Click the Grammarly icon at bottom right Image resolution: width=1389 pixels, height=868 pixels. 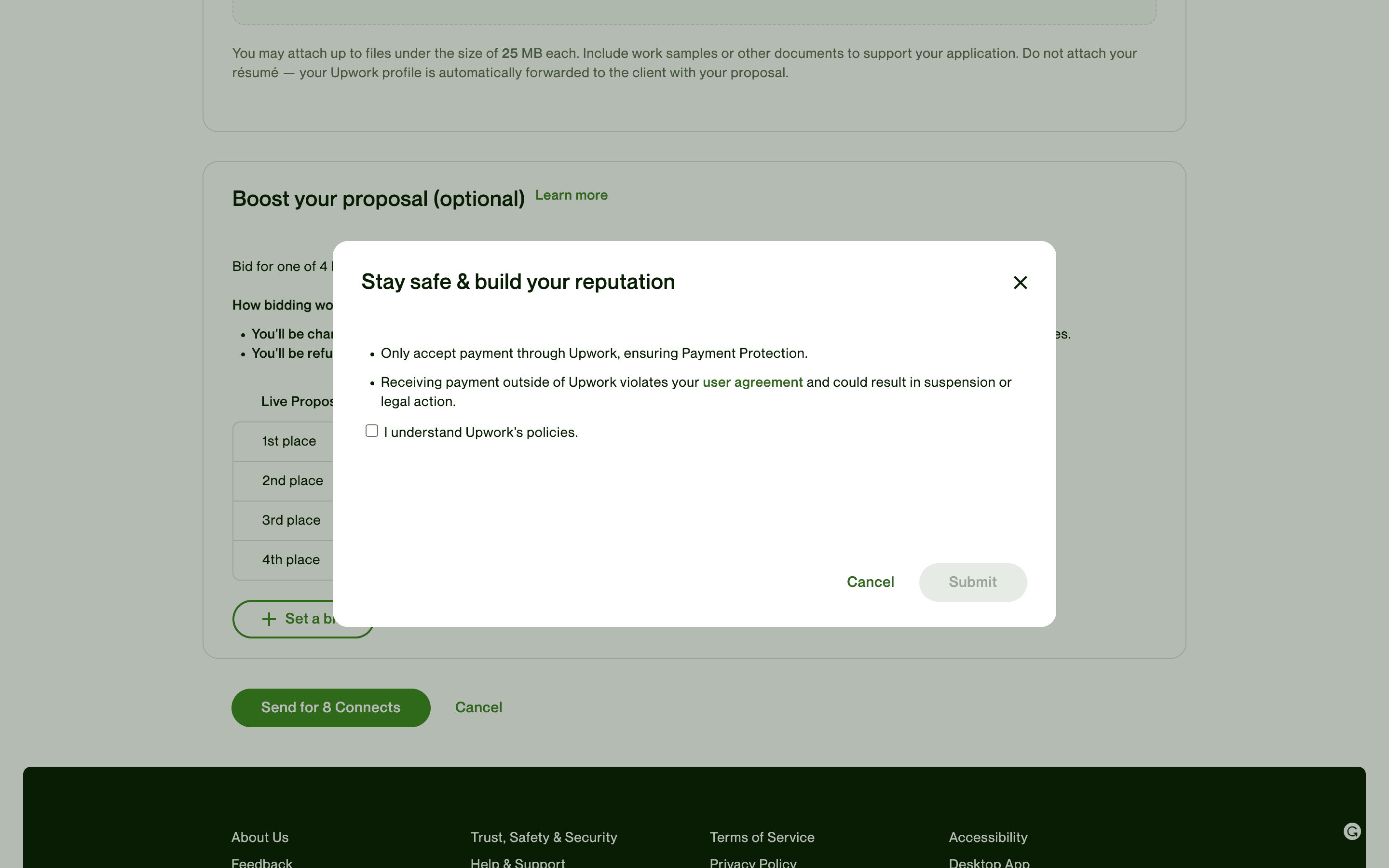(1352, 831)
